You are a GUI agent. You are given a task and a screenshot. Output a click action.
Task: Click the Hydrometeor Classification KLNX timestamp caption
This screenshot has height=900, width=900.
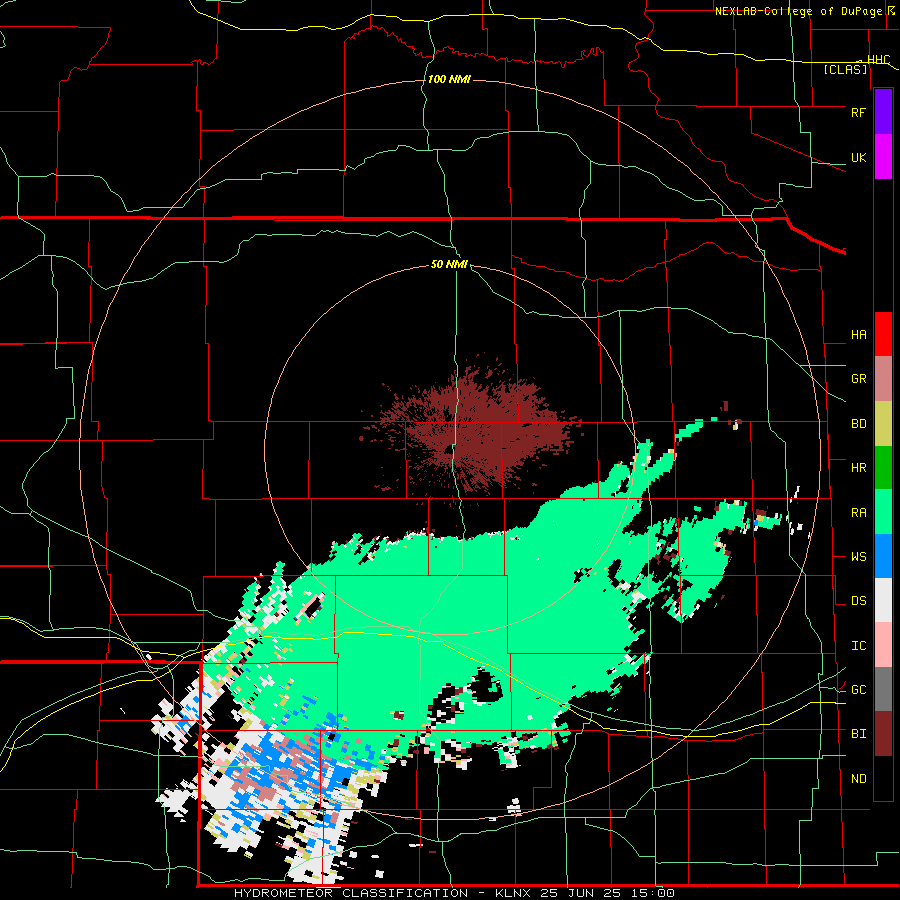(x=454, y=893)
